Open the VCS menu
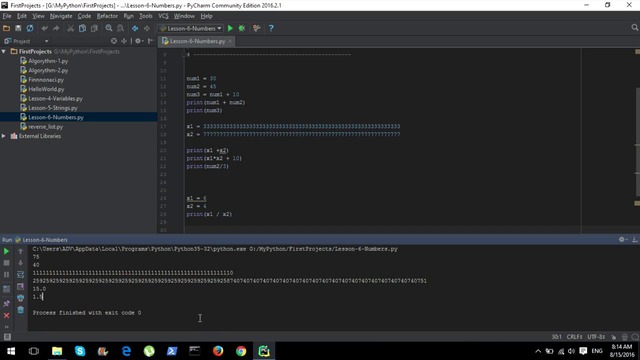Screen dimensions: 640x360 pos(163,16)
